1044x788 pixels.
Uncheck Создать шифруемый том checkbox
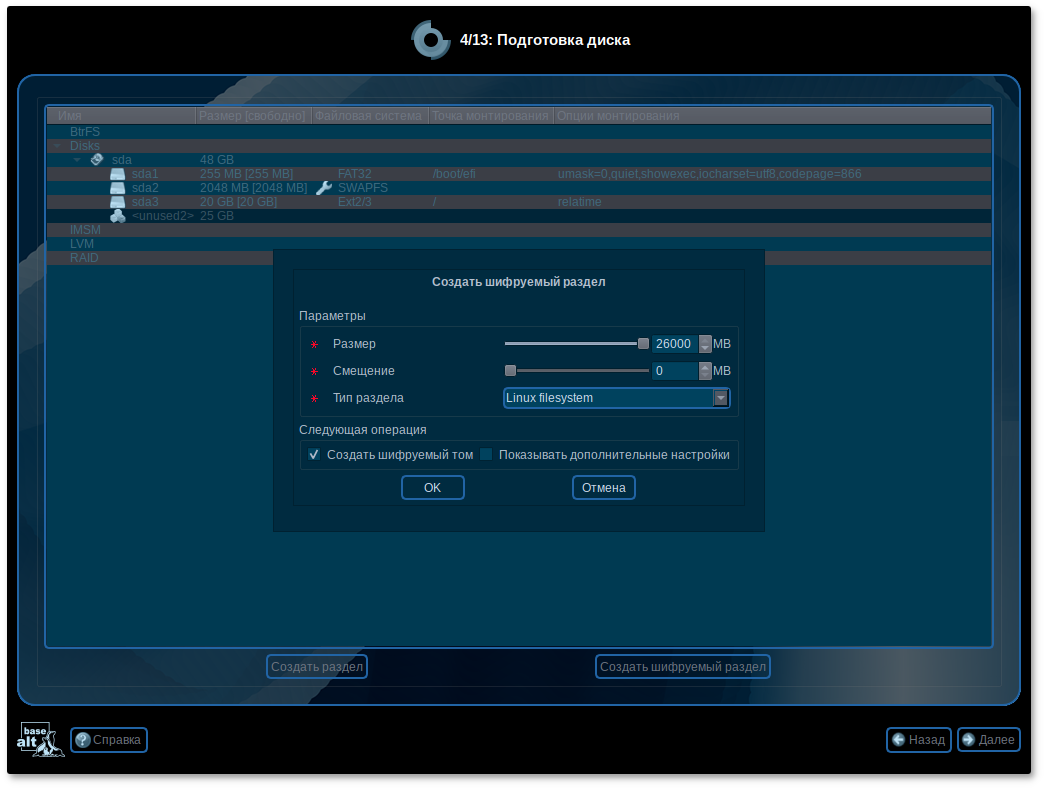314,455
